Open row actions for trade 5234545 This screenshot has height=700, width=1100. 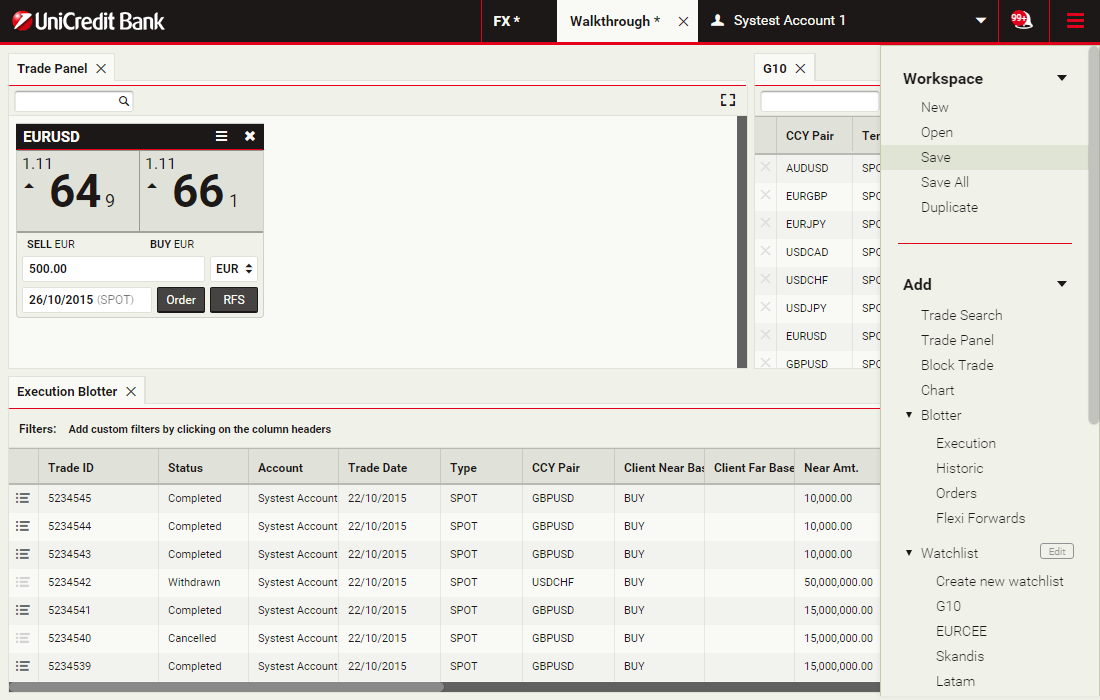click(x=23, y=498)
